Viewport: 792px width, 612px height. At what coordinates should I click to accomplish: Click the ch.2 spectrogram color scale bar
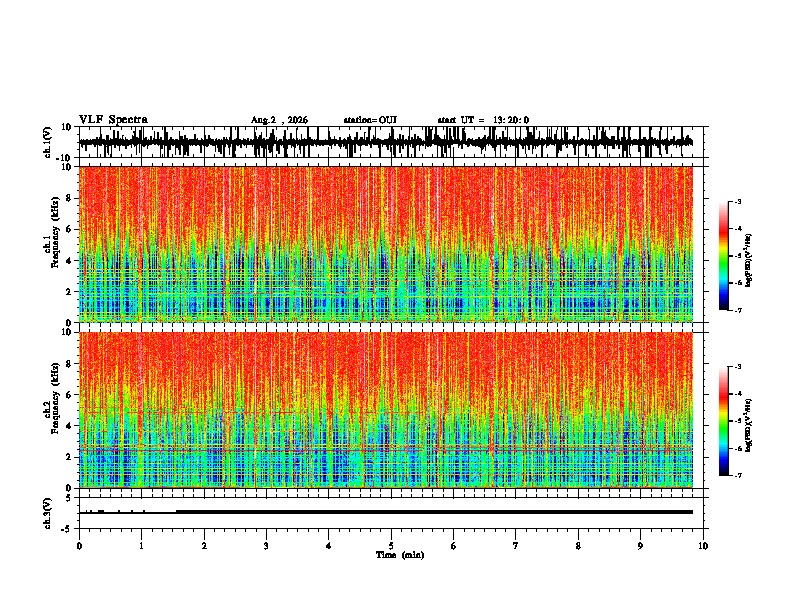tap(723, 421)
